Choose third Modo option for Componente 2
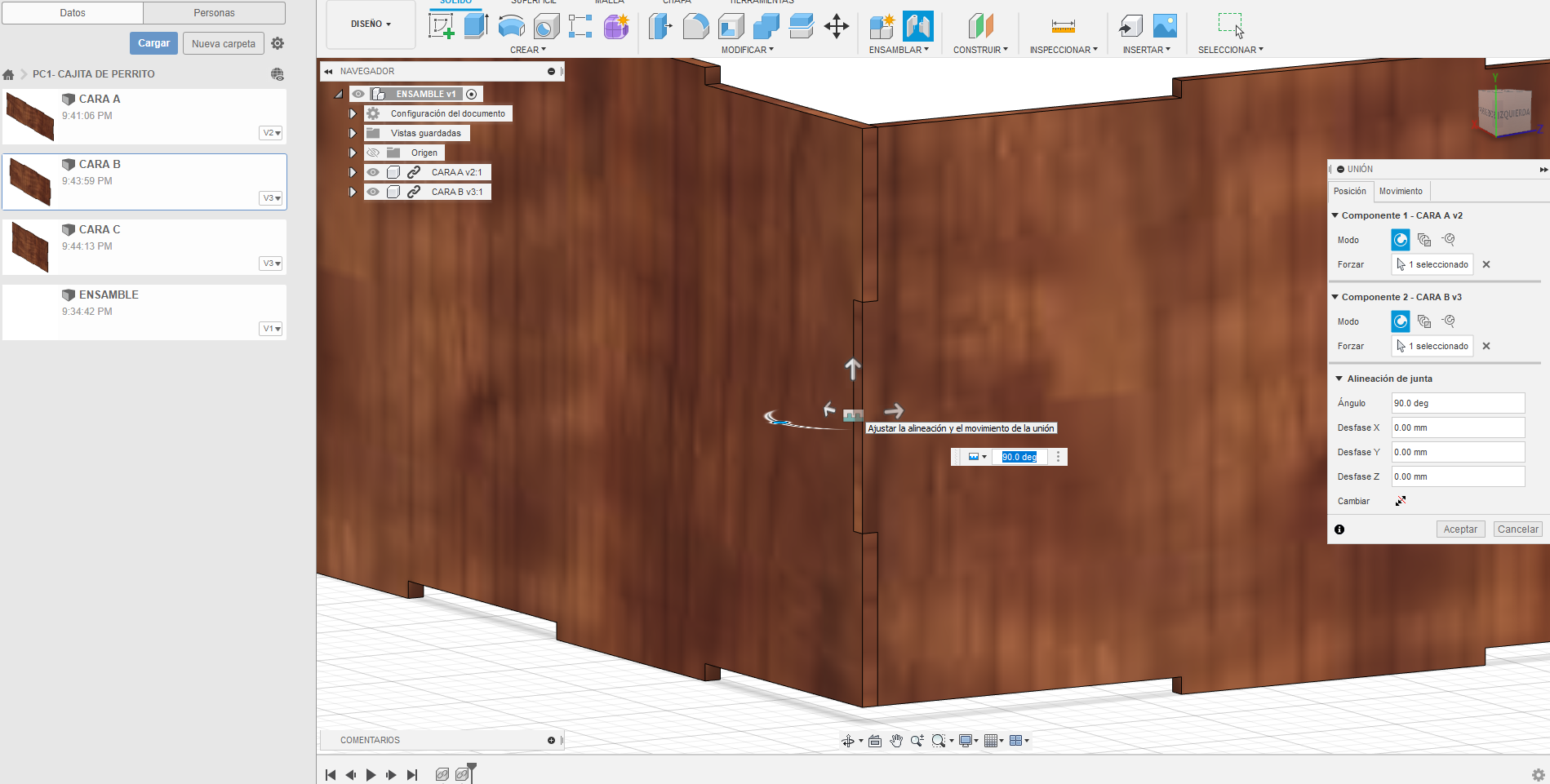 (x=1449, y=321)
